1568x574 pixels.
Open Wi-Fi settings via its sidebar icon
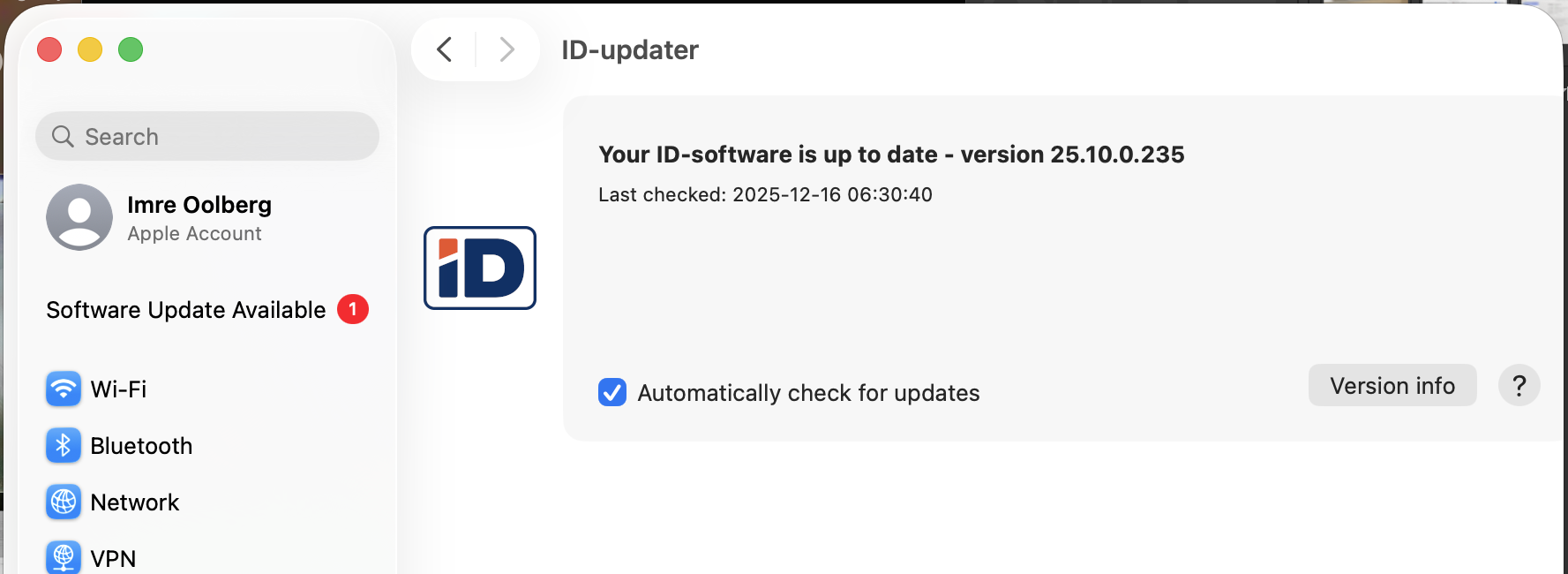coord(64,389)
